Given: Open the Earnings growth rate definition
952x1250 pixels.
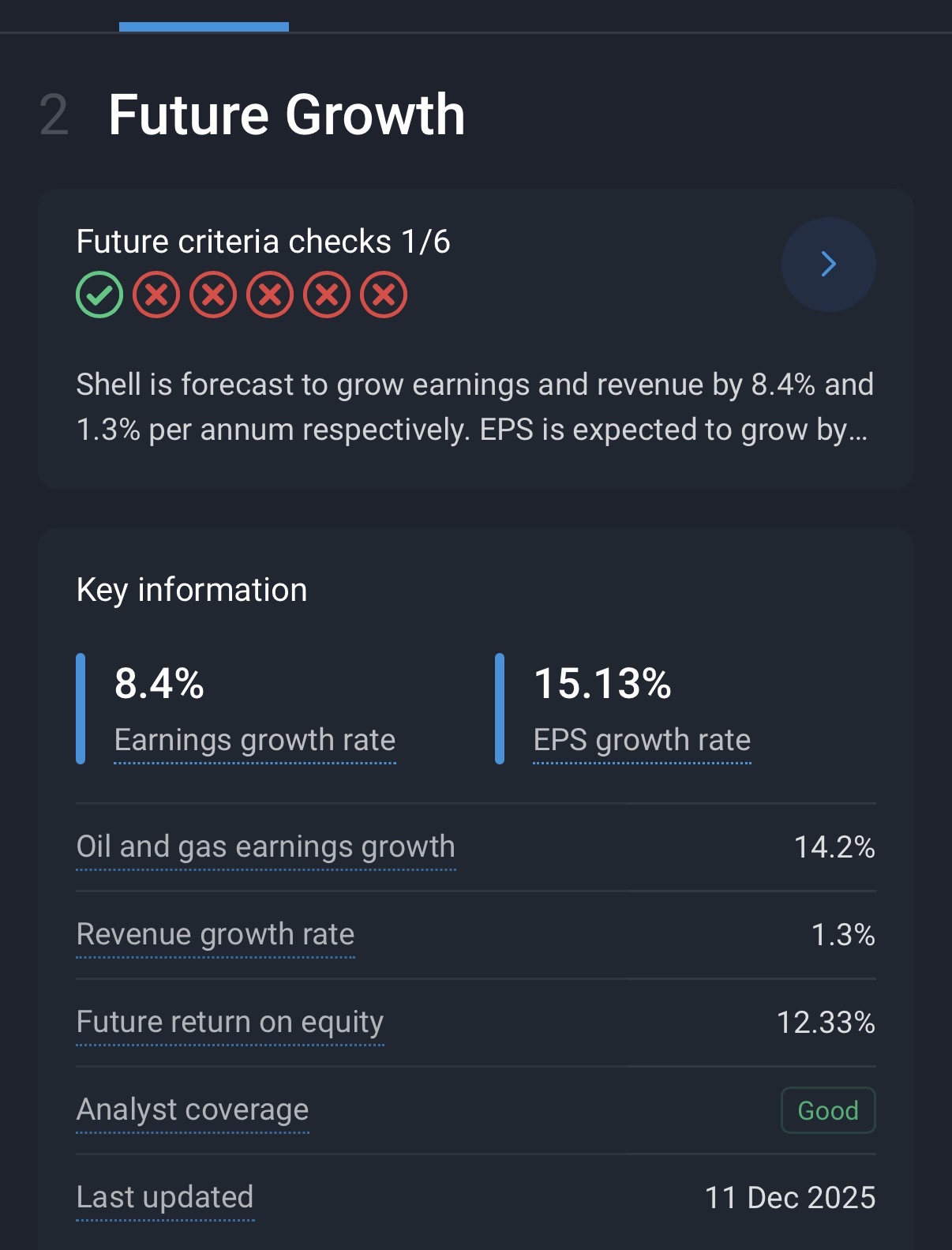Looking at the screenshot, I should tap(254, 741).
